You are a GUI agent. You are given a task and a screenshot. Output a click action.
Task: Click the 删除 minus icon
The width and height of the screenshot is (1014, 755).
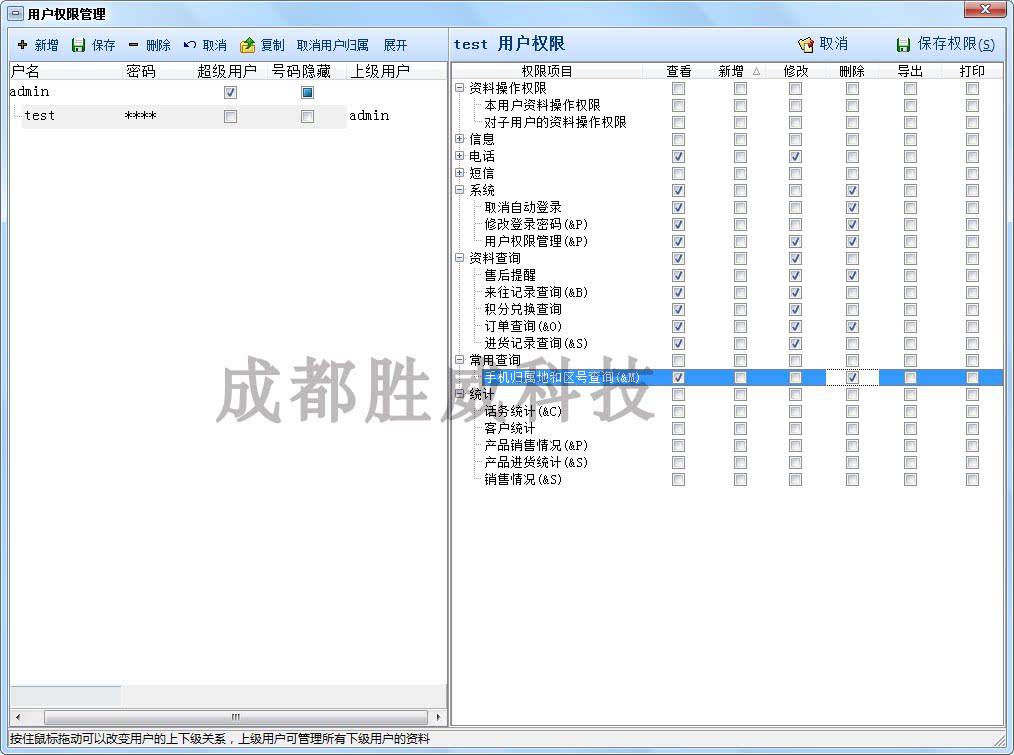click(133, 45)
